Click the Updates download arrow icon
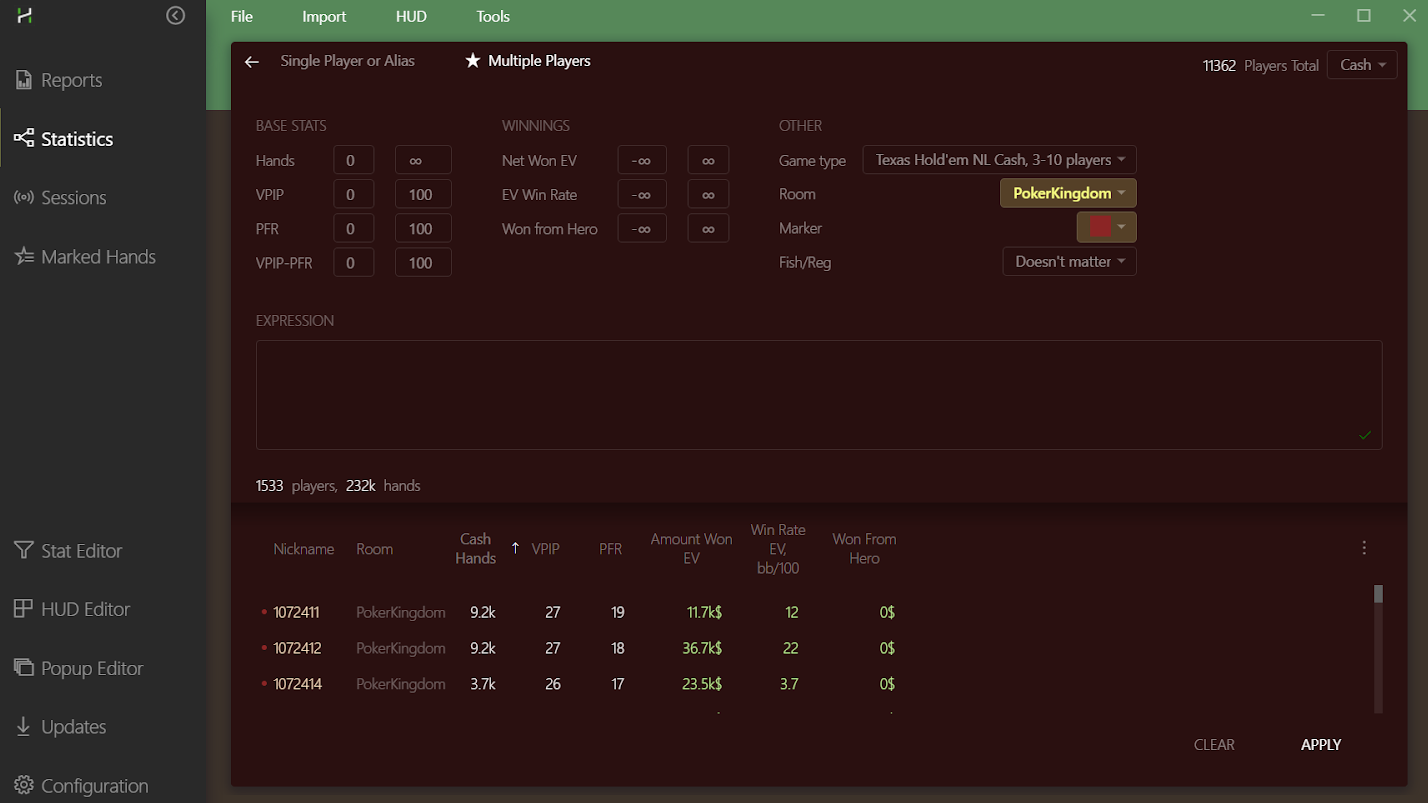This screenshot has width=1428, height=803. (x=24, y=727)
